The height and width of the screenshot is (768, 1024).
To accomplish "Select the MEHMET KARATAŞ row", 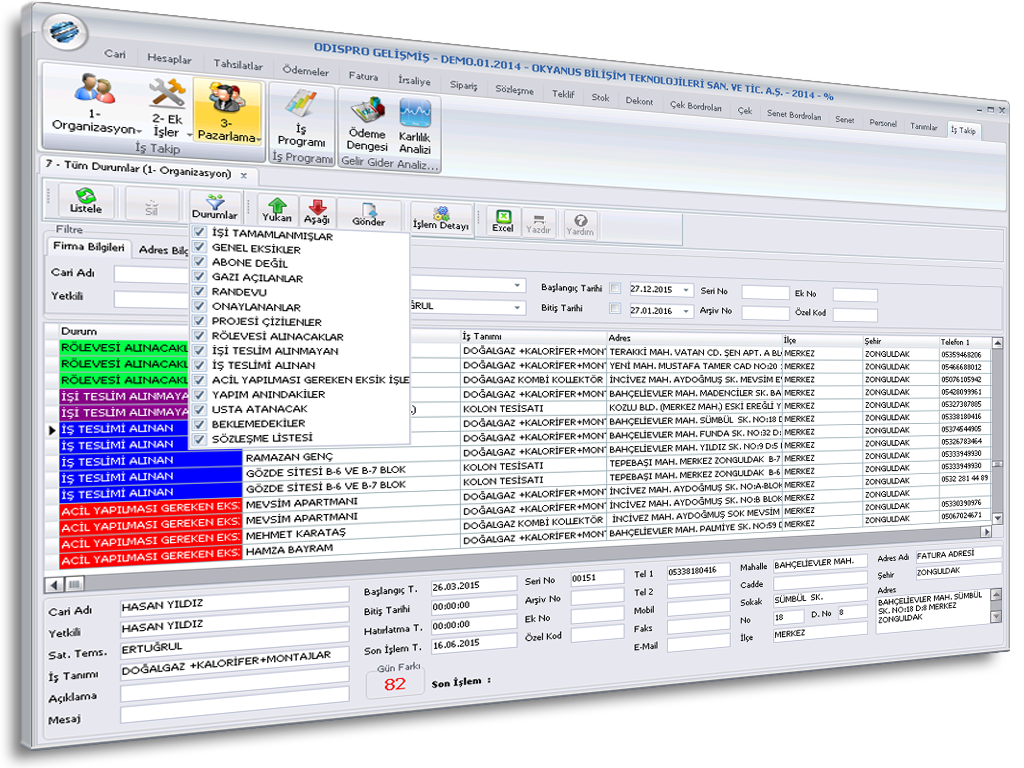I will (353, 533).
